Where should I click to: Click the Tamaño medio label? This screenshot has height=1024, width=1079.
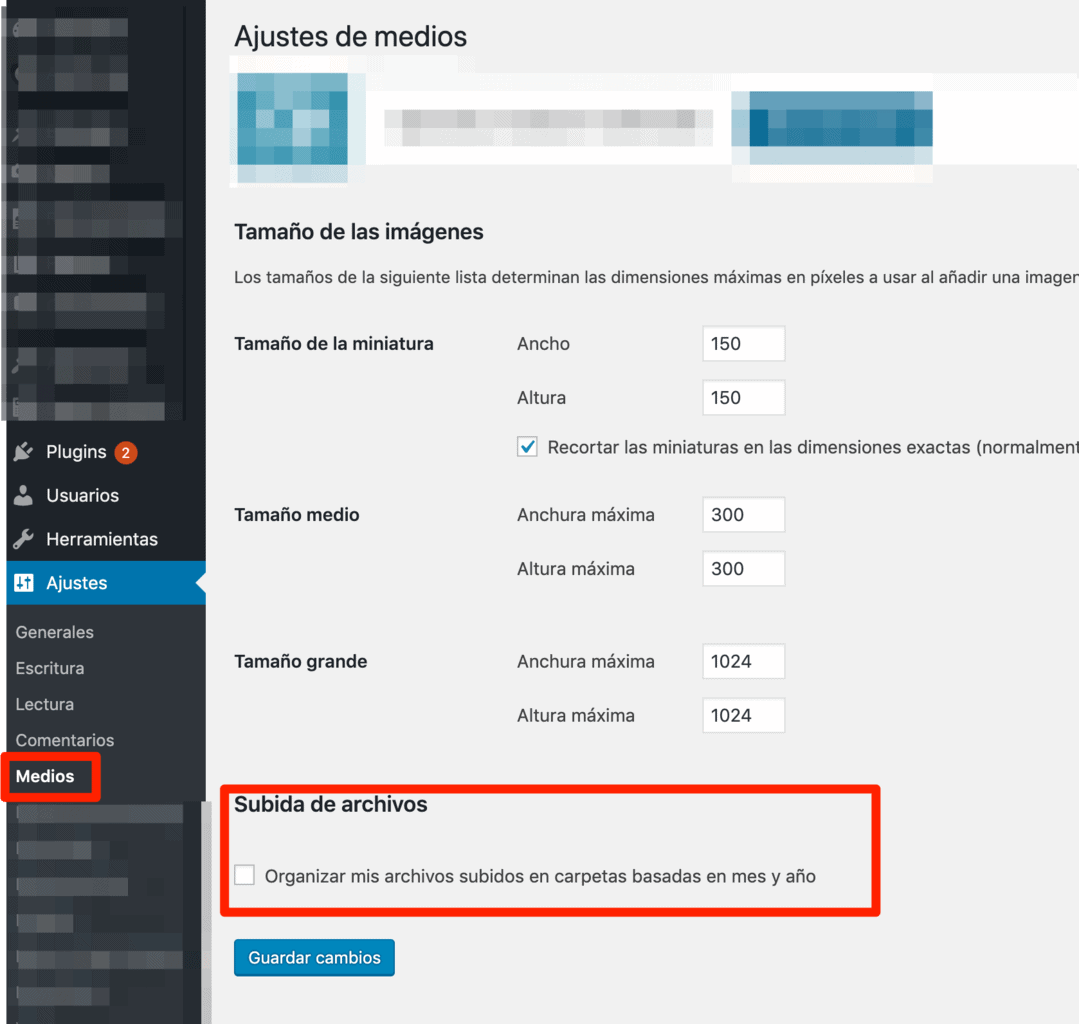(x=297, y=515)
